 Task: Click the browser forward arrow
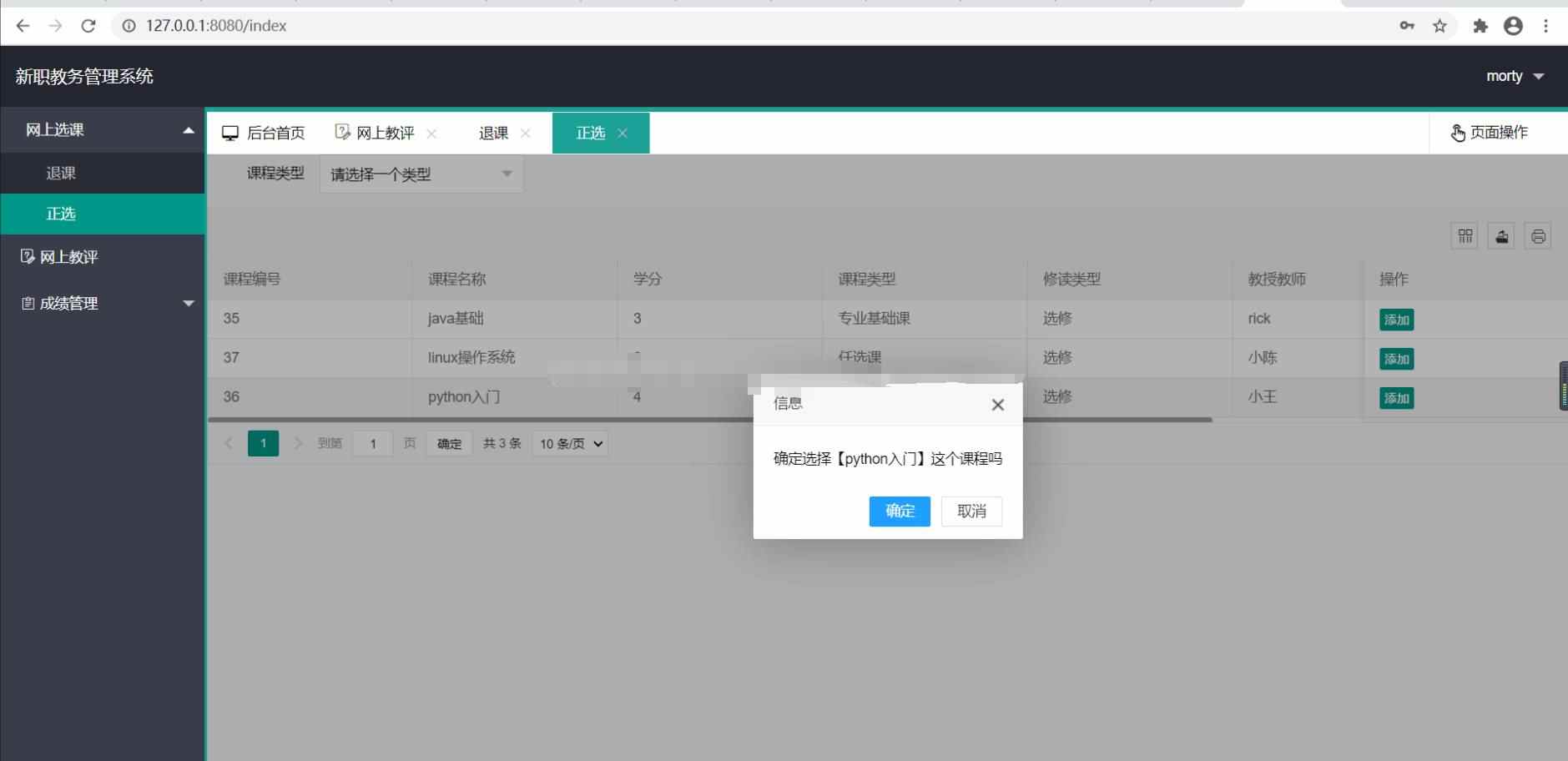click(x=55, y=26)
